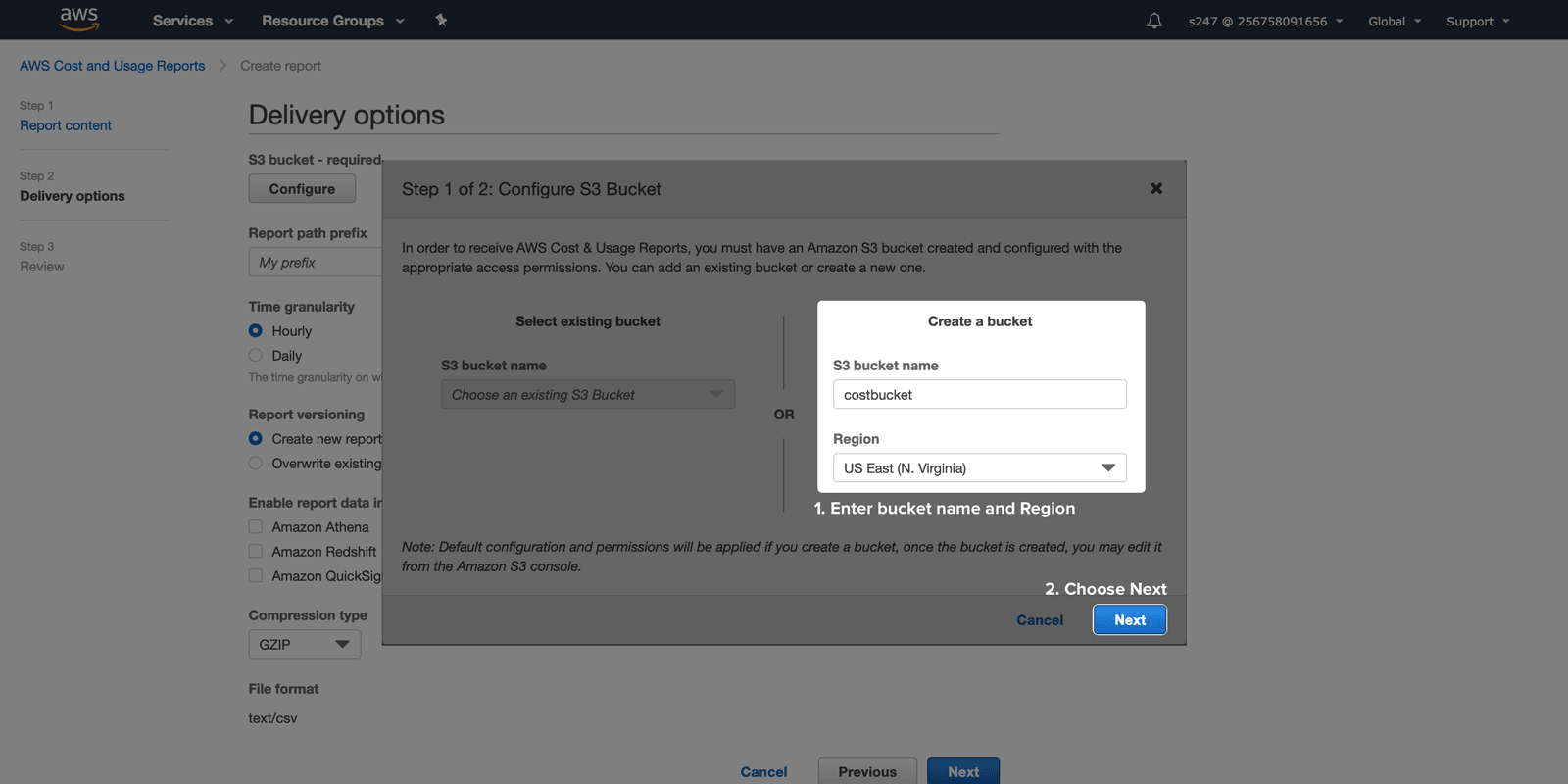1568x784 pixels.
Task: Open the Resource Groups menu
Action: [x=333, y=21]
